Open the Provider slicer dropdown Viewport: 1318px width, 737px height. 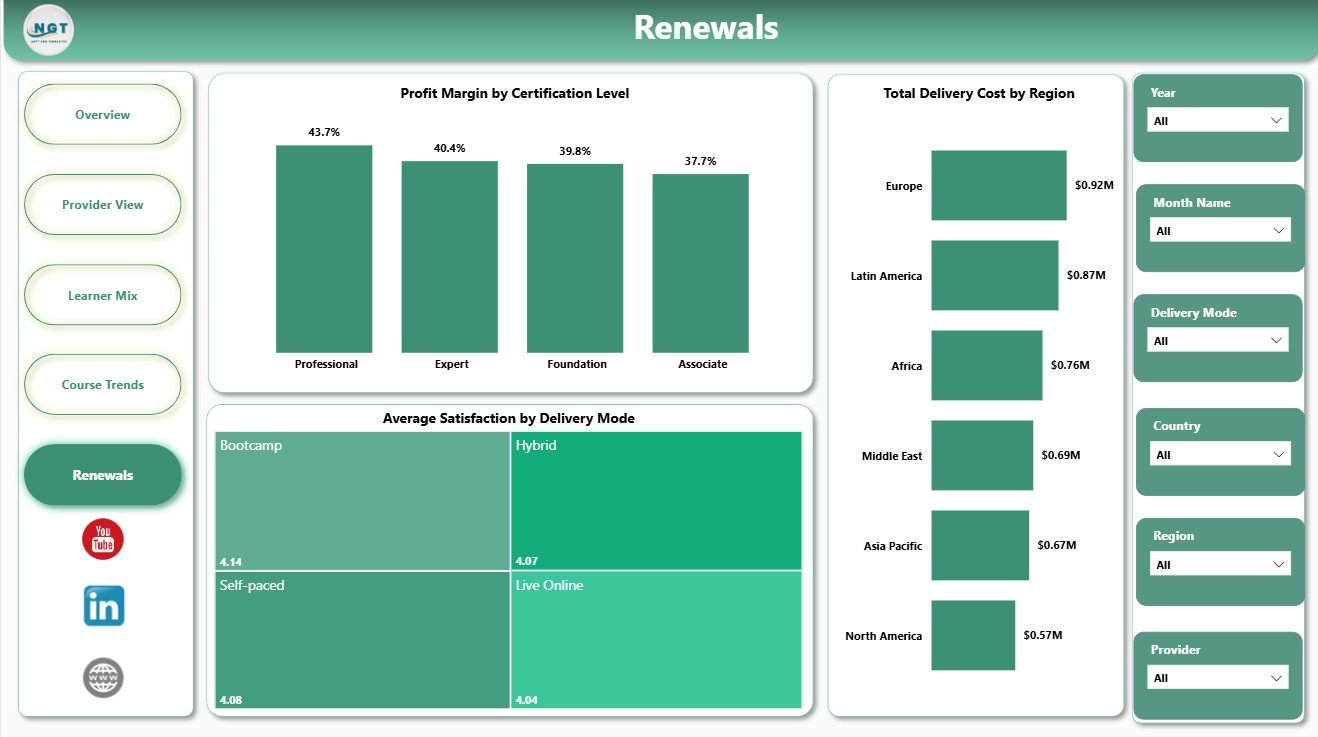1217,677
